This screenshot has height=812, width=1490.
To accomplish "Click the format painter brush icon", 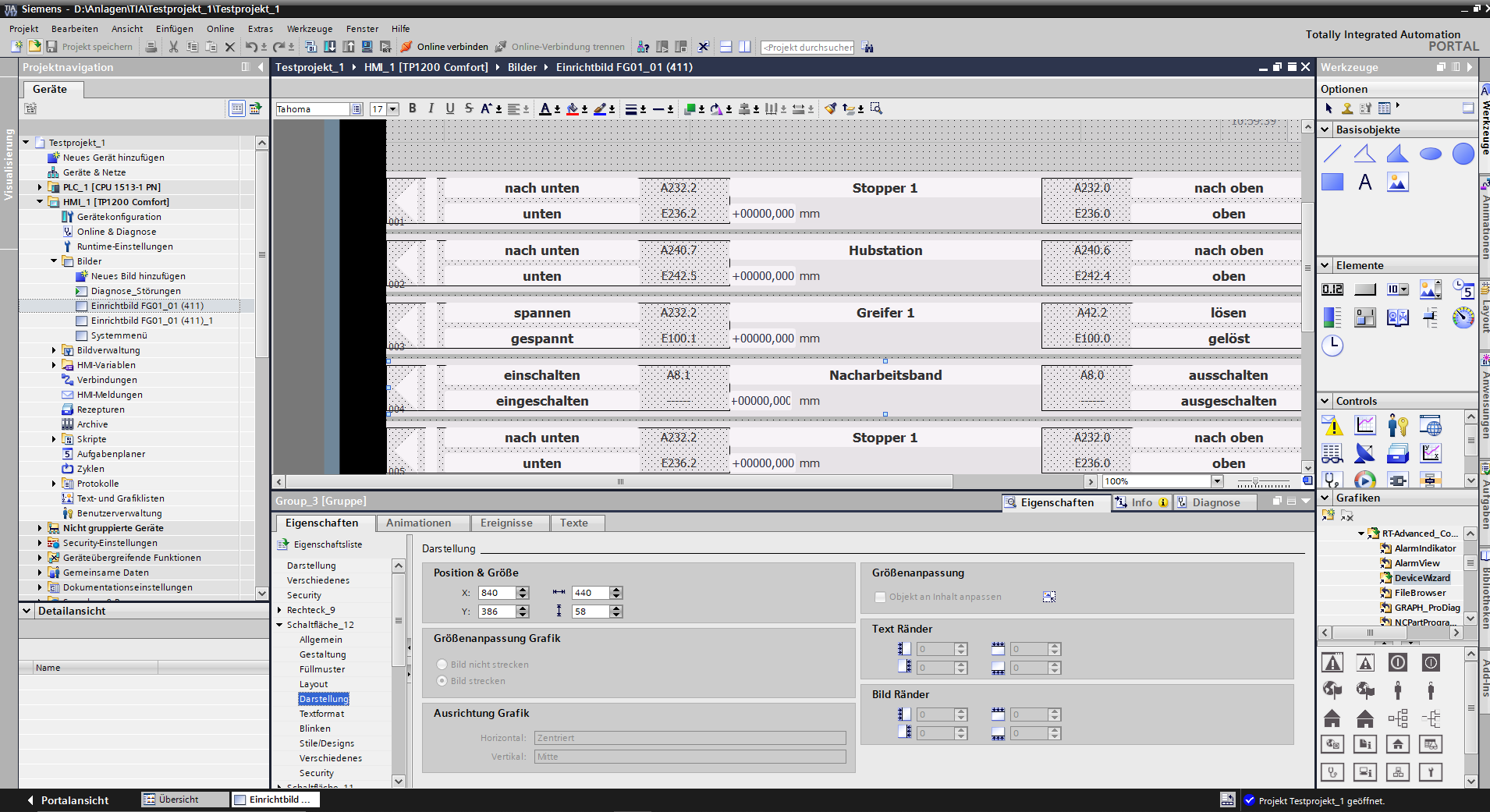I will click(830, 108).
